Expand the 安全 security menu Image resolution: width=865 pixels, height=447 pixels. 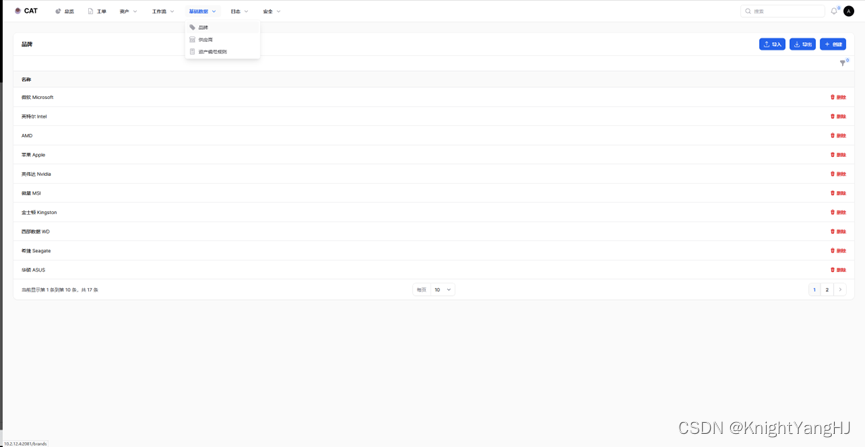pyautogui.click(x=271, y=11)
